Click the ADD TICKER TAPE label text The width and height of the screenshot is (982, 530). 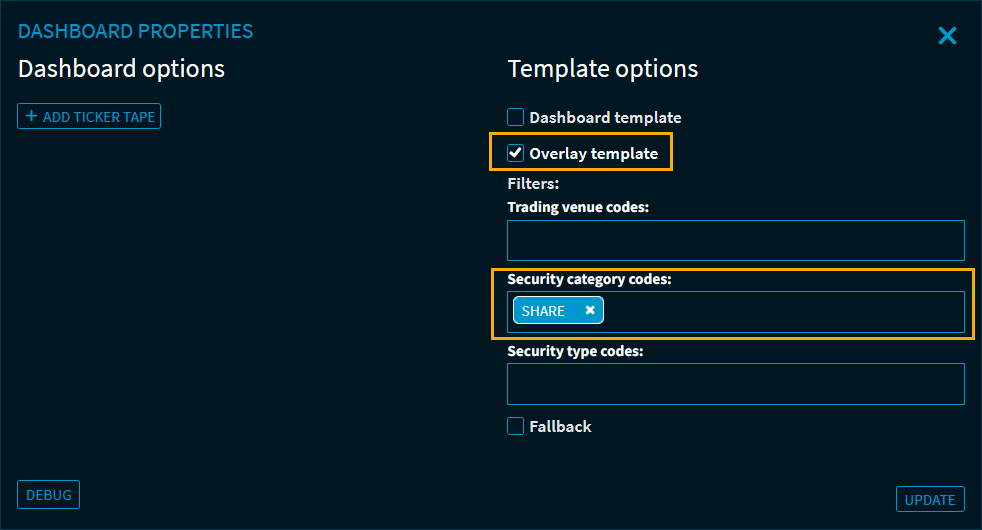click(x=99, y=117)
